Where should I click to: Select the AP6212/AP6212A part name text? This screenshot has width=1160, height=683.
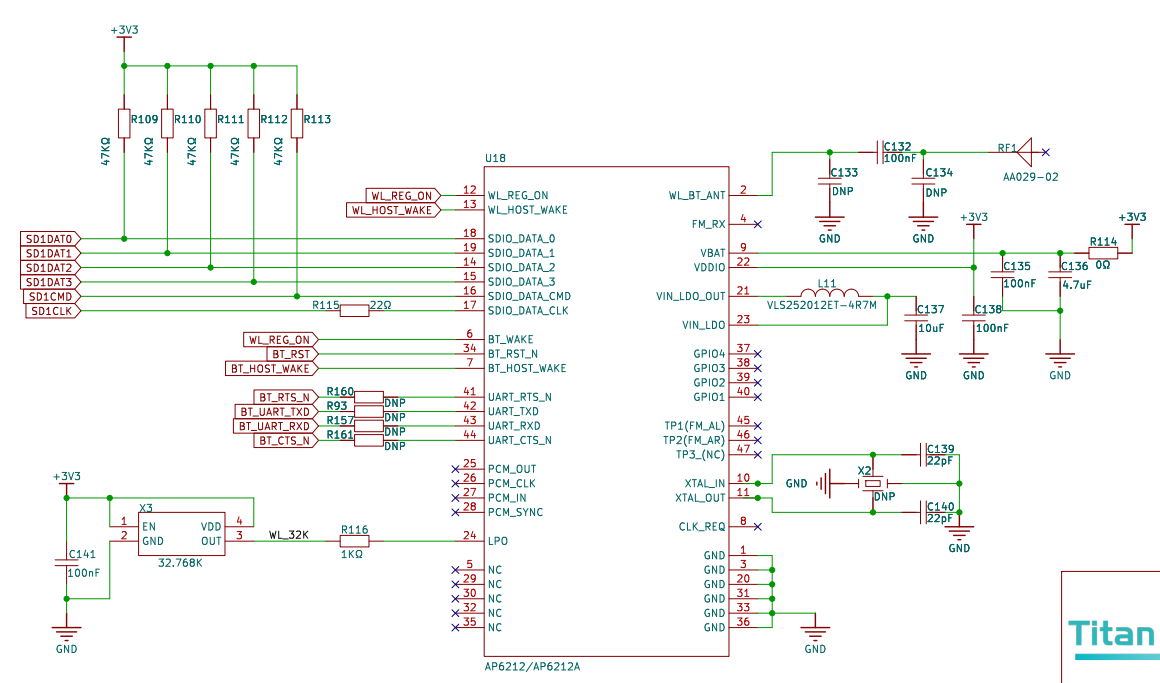[532, 666]
